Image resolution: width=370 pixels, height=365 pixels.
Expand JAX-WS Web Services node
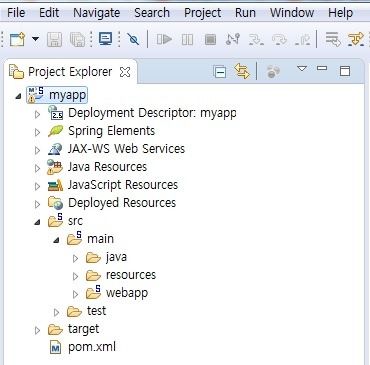coord(37,150)
